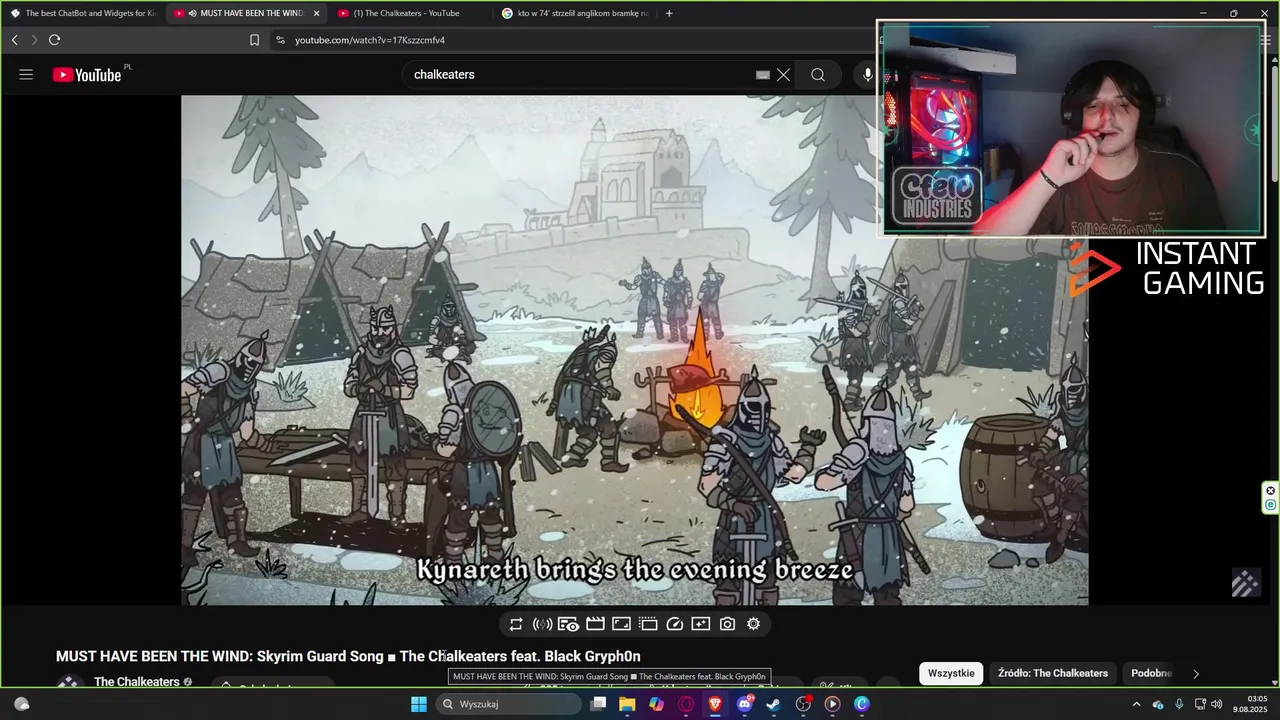Image resolution: width=1280 pixels, height=720 pixels.
Task: Open the on-screen keyboard icon in search
Action: [763, 74]
